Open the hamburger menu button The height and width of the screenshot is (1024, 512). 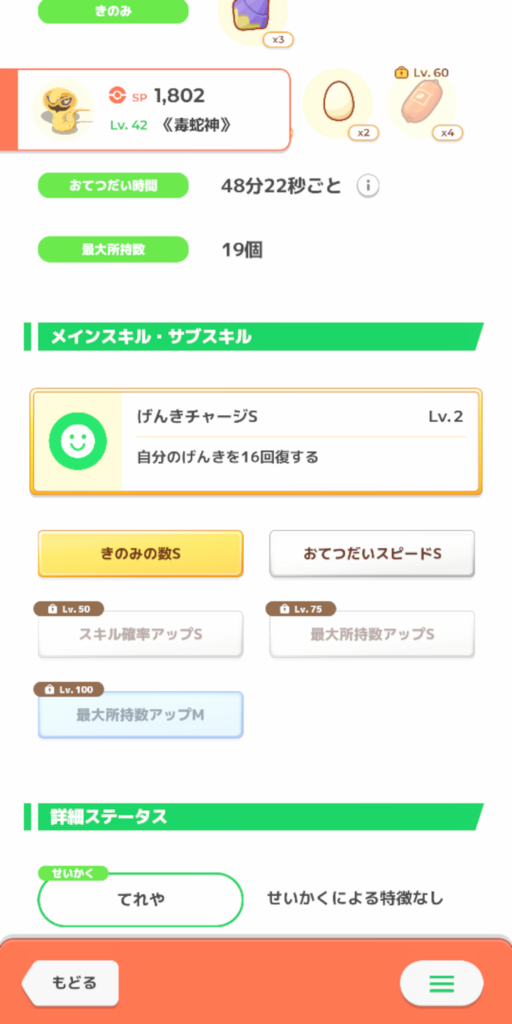pos(441,982)
